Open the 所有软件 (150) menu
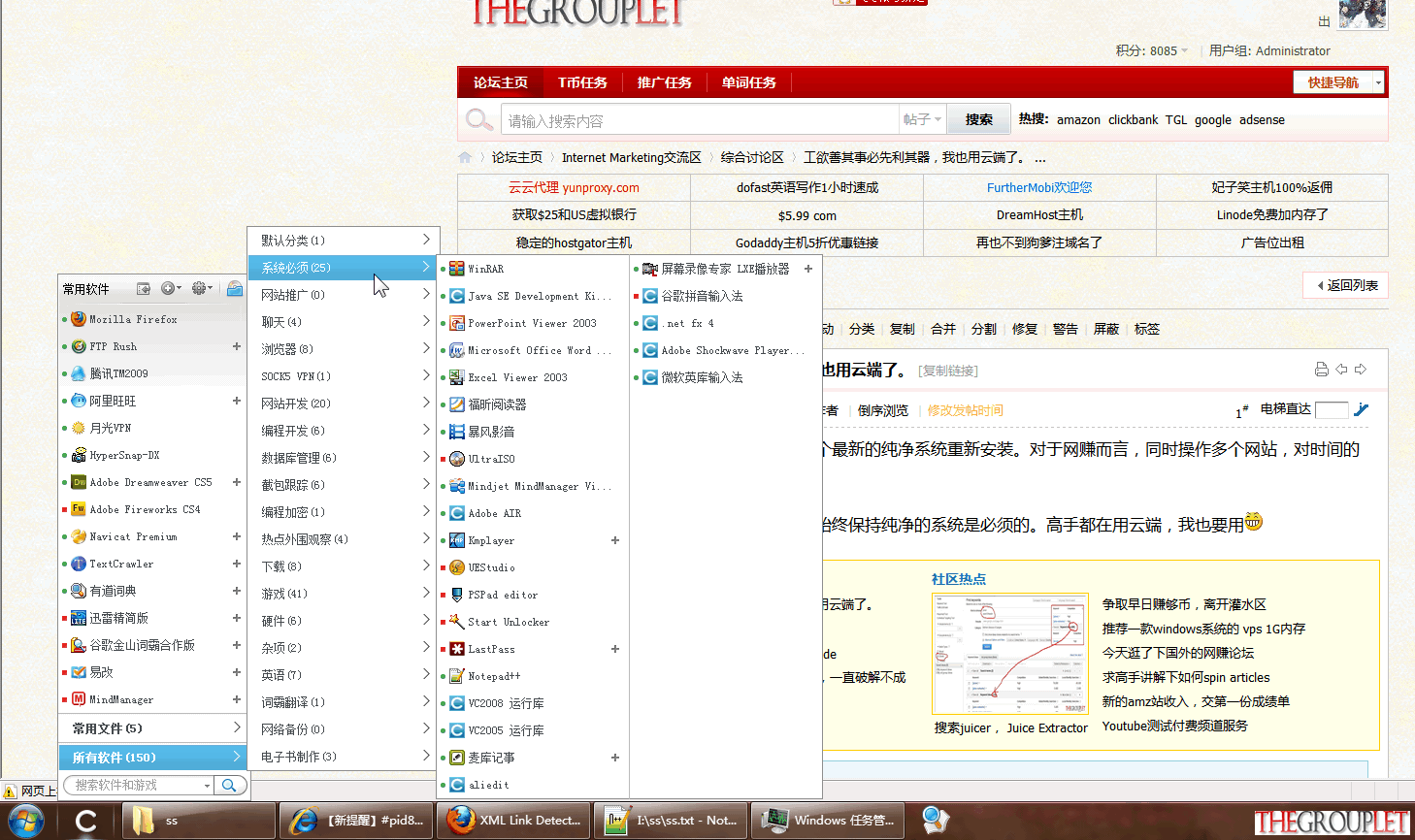 152,757
